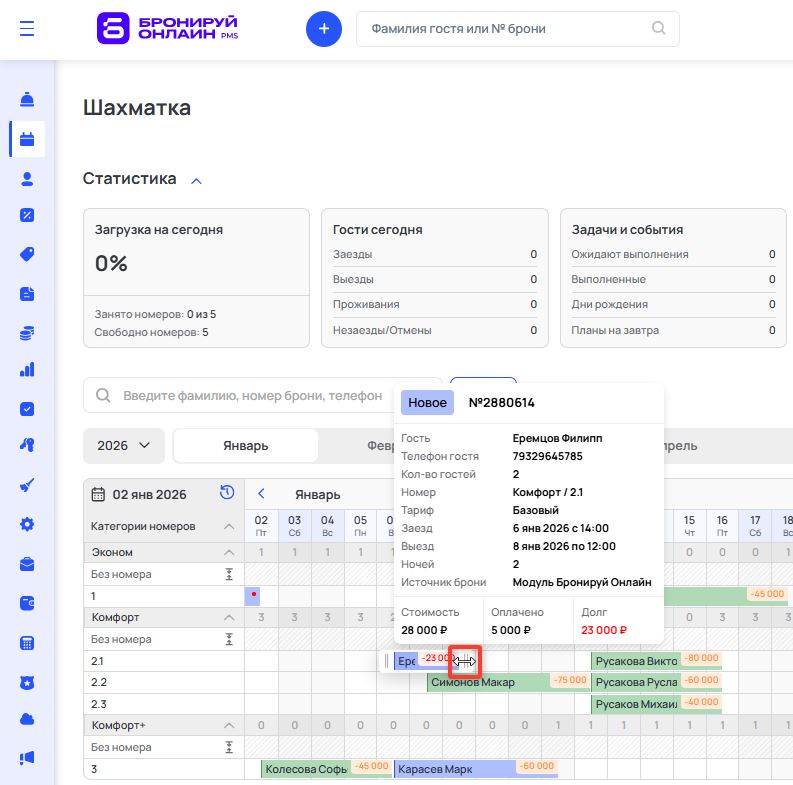Collapse the Комфорт+ room category
The height and width of the screenshot is (785, 793).
(x=228, y=725)
